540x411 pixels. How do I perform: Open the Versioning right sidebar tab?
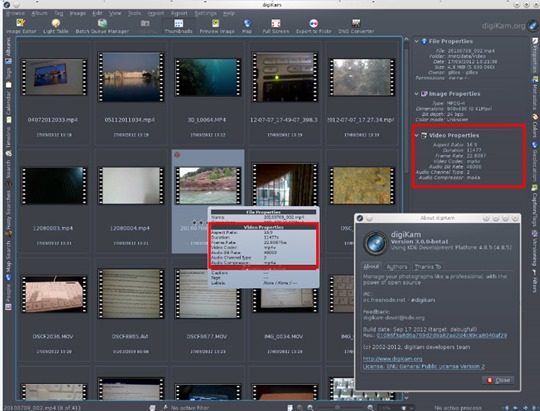(x=534, y=248)
